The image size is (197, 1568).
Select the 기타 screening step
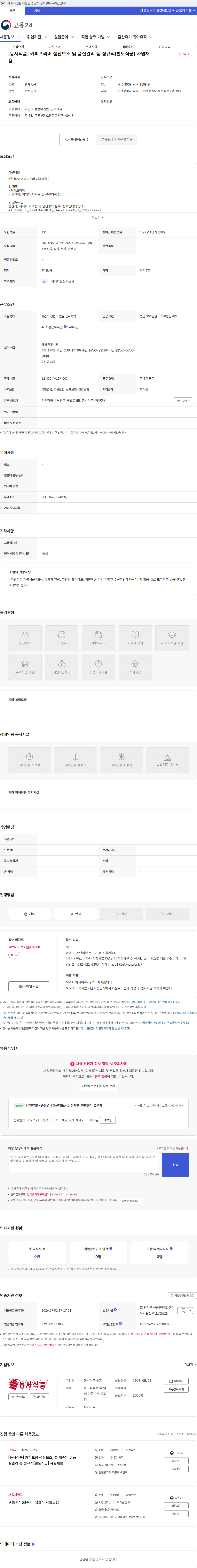point(167,914)
